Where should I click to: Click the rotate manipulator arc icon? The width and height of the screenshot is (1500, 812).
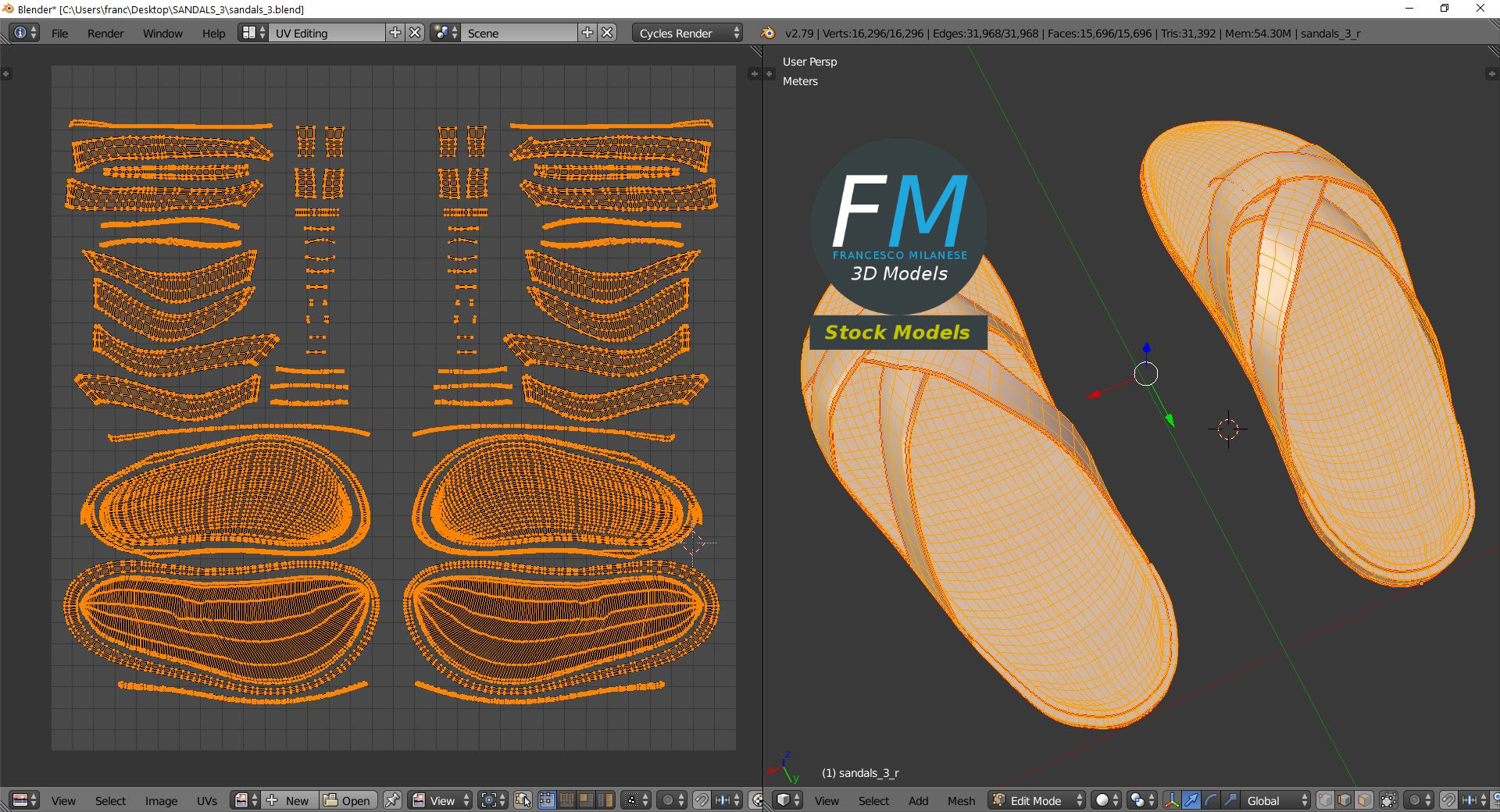click(x=1211, y=800)
